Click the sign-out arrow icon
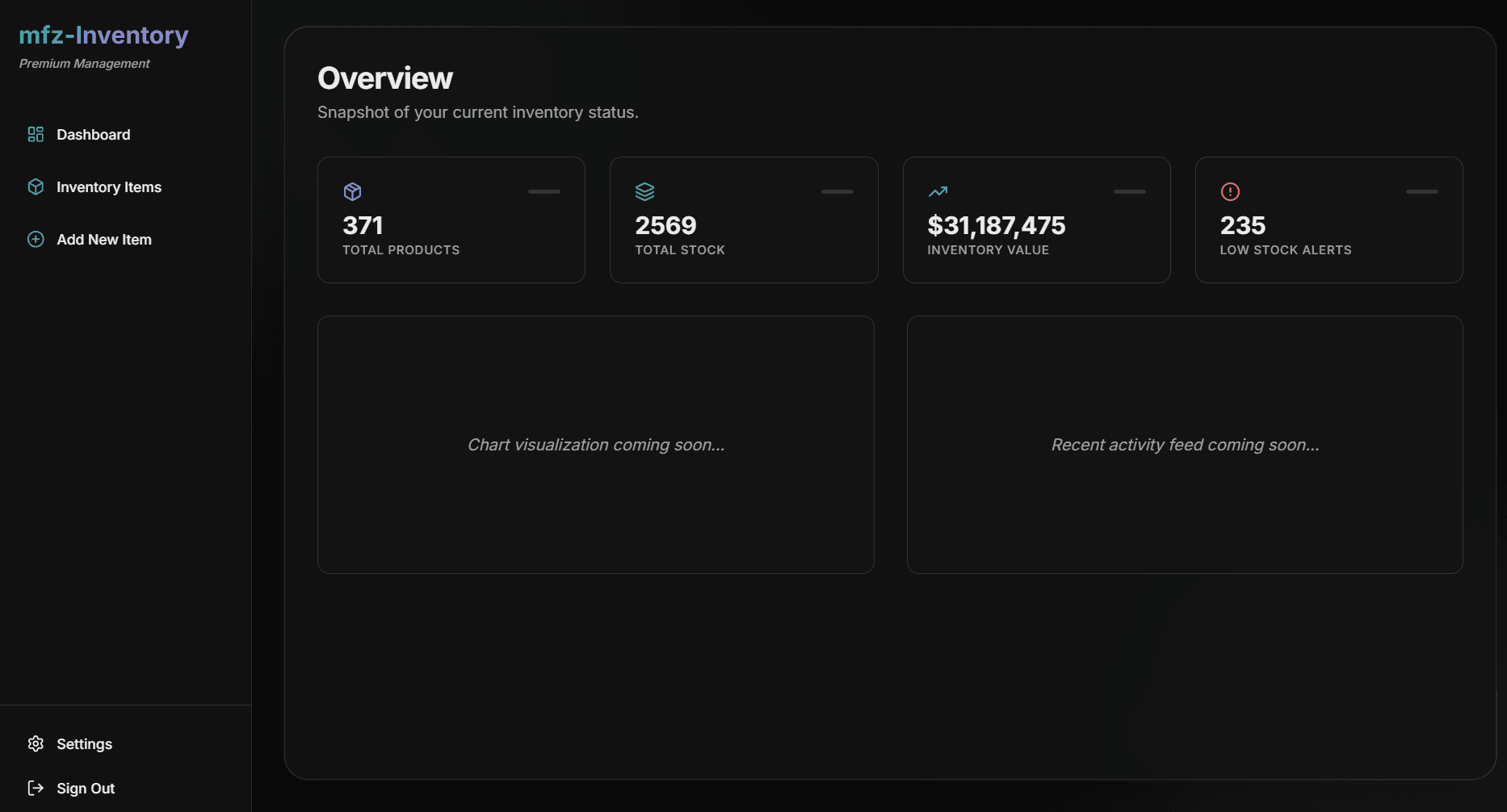1507x812 pixels. 36,788
